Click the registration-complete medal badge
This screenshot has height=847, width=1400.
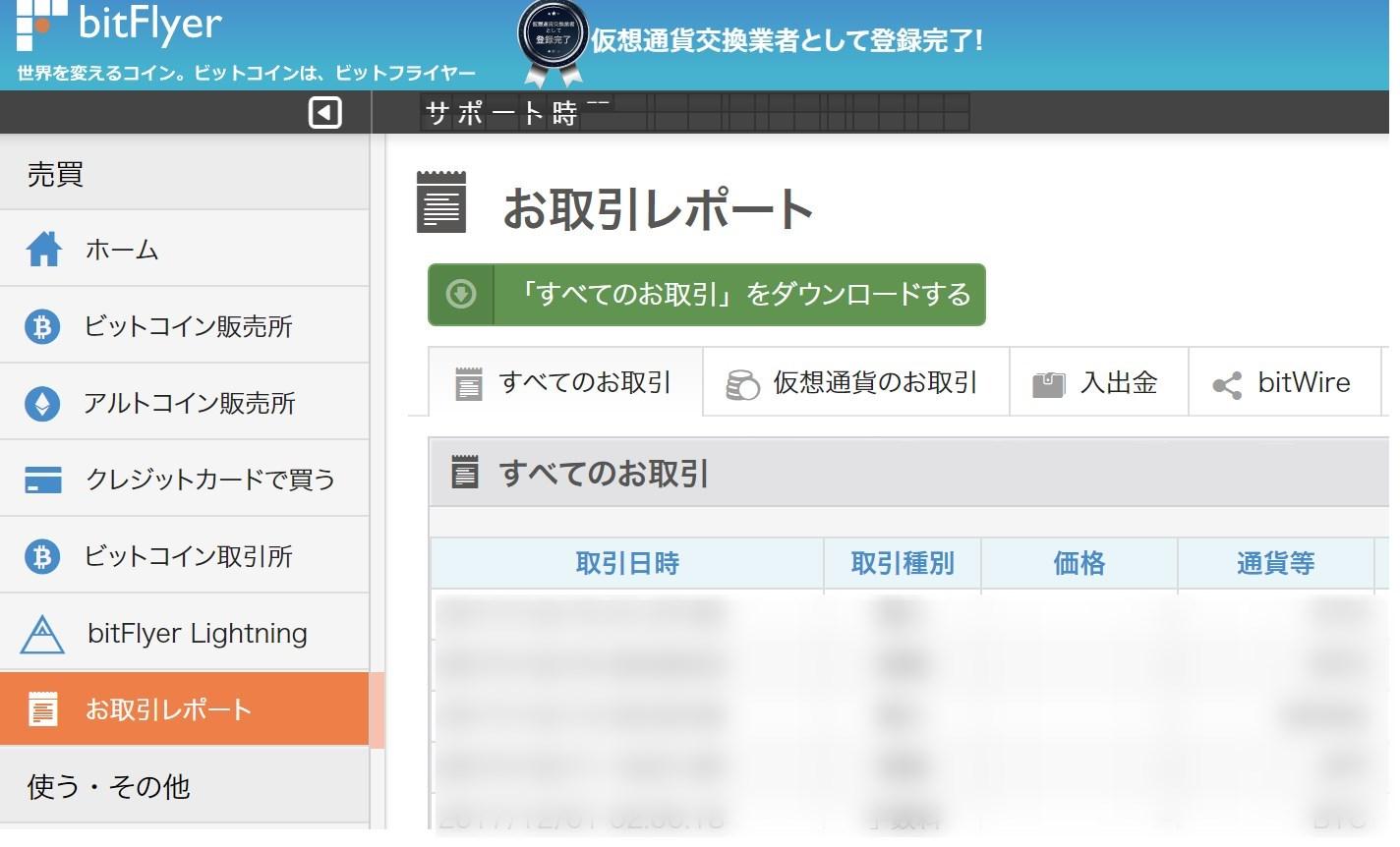(x=553, y=42)
